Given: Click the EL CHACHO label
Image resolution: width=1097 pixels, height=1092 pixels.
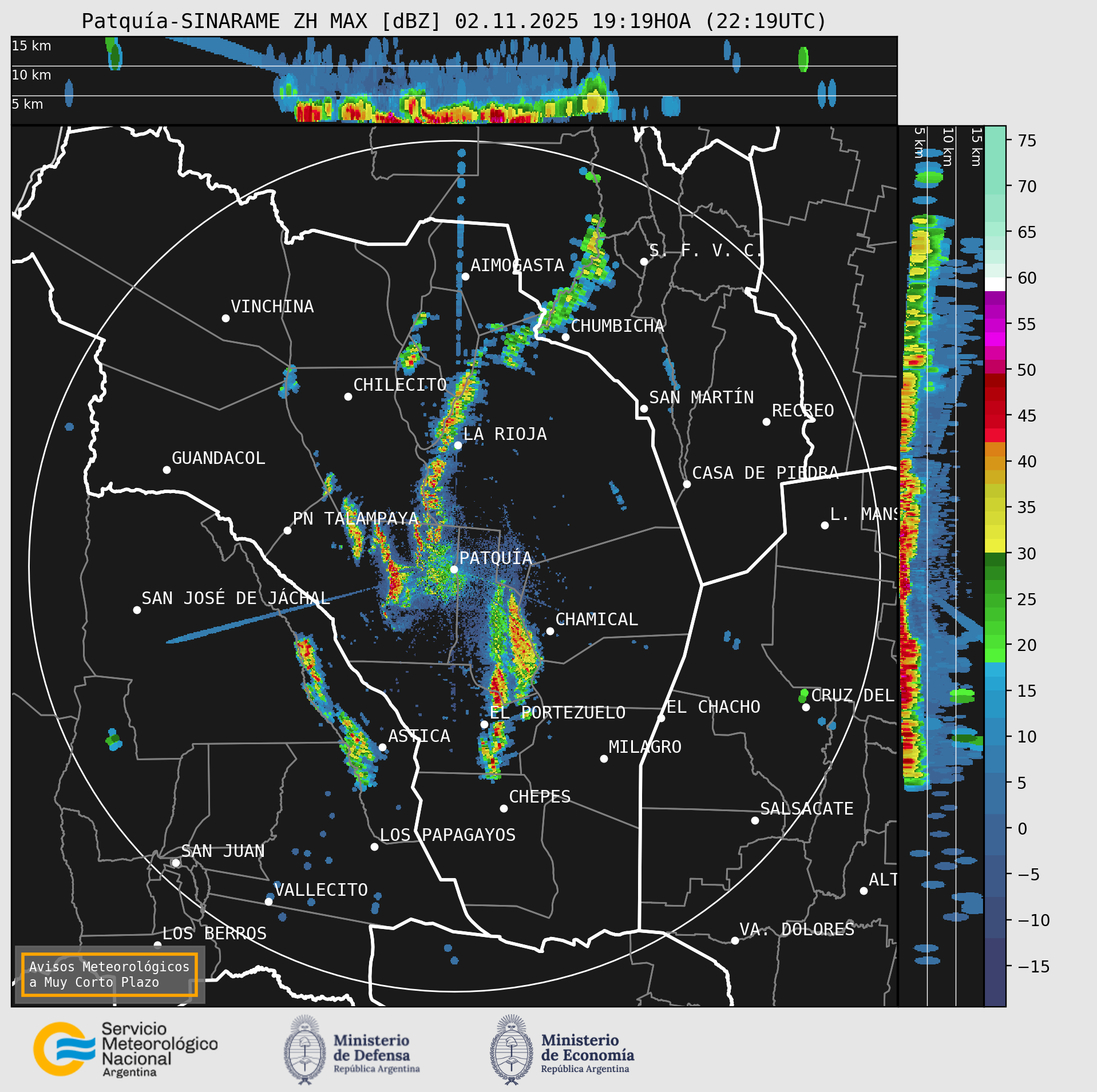Looking at the screenshot, I should 714,707.
